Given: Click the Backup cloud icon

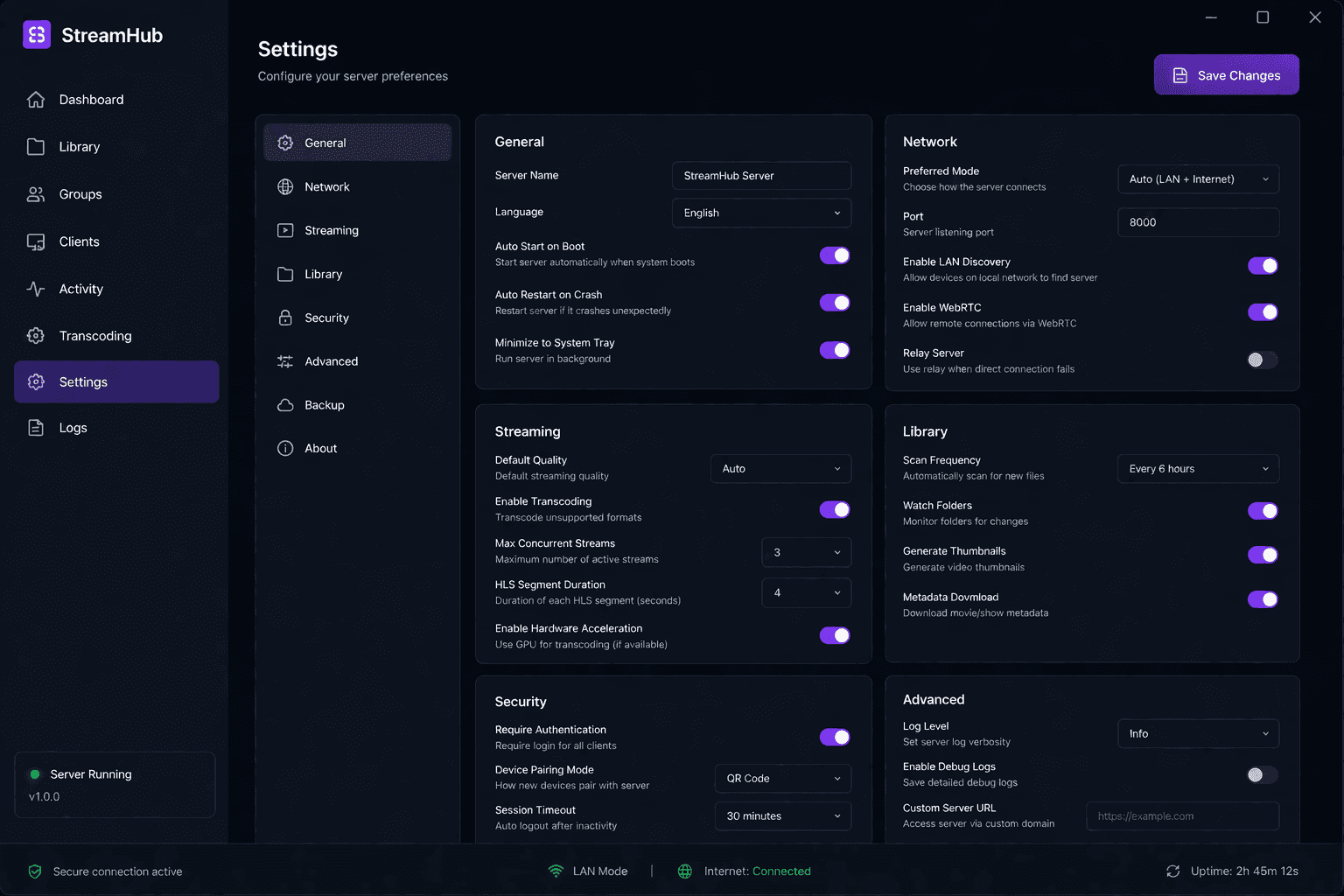Looking at the screenshot, I should (285, 405).
